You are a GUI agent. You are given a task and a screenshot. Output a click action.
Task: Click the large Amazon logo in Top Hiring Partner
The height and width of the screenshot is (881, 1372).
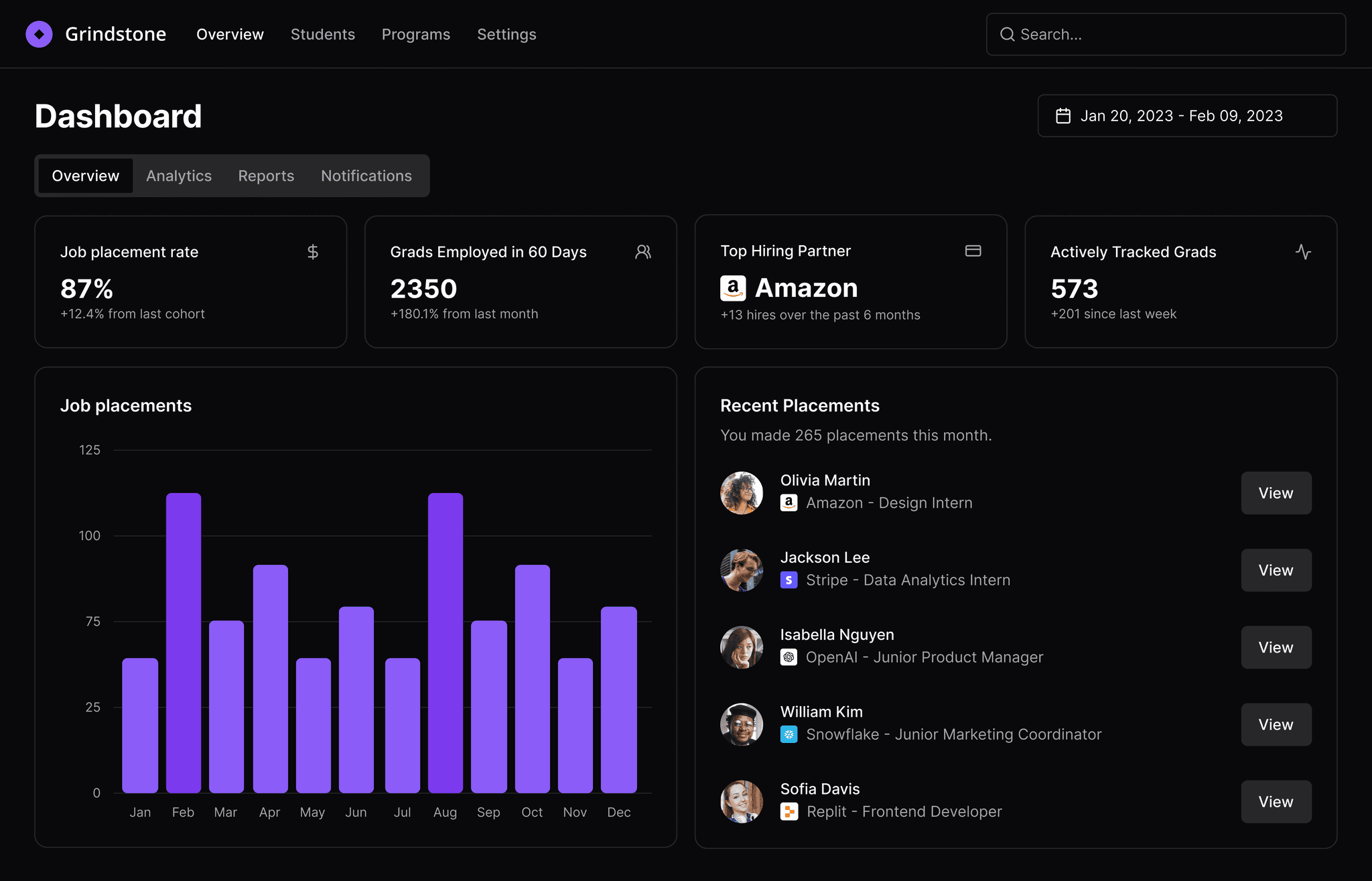coord(733,288)
